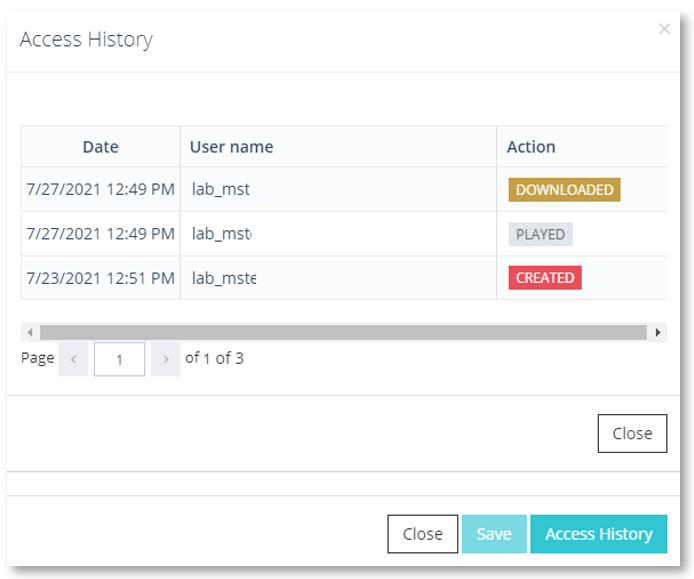Select the PLAYED action badge
The image size is (694, 579).
(x=540, y=234)
